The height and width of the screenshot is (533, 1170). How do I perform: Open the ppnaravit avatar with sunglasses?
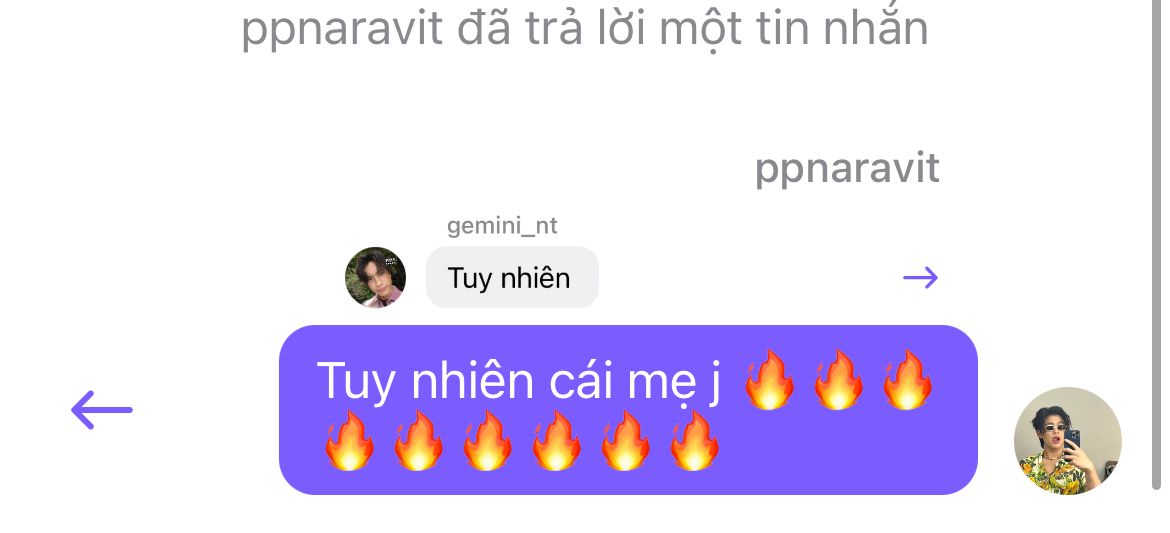[x=1068, y=440]
